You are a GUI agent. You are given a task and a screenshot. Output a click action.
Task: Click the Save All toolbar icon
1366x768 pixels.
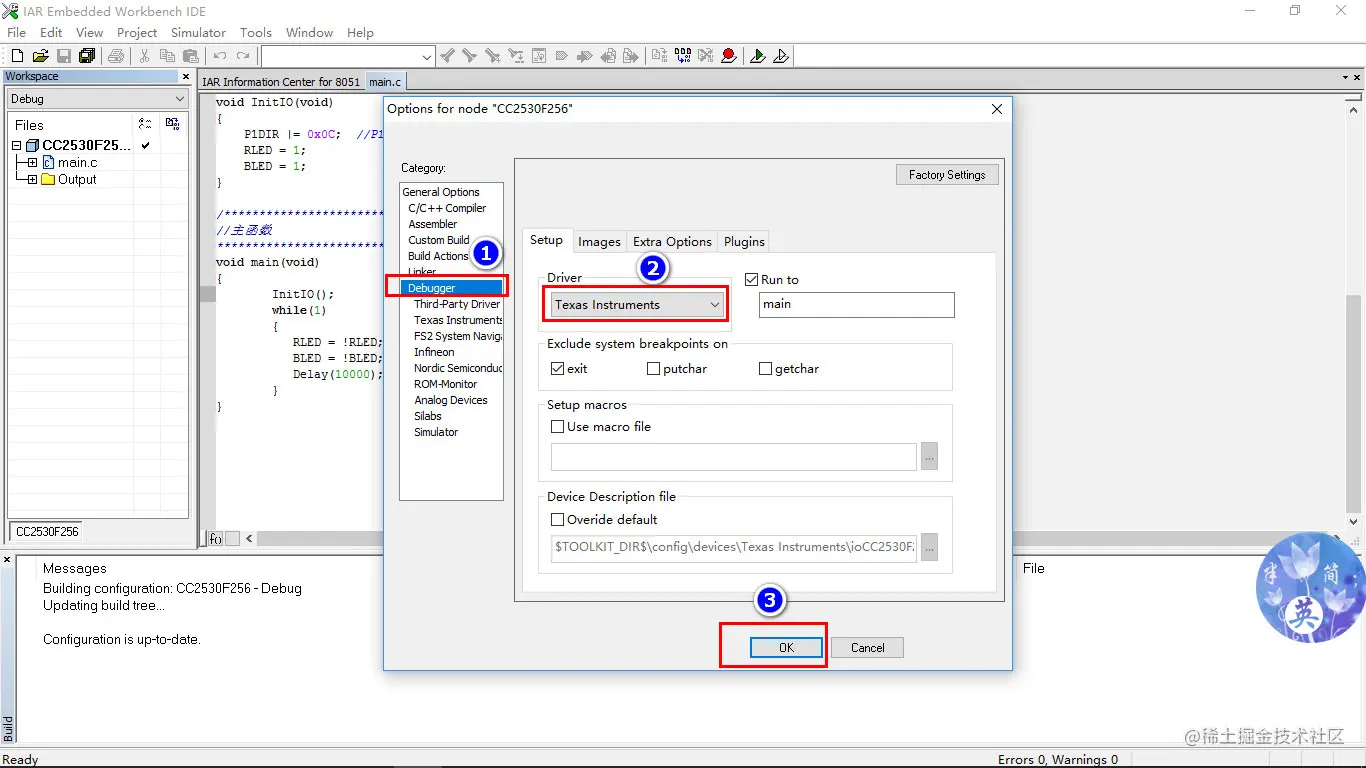coord(87,56)
